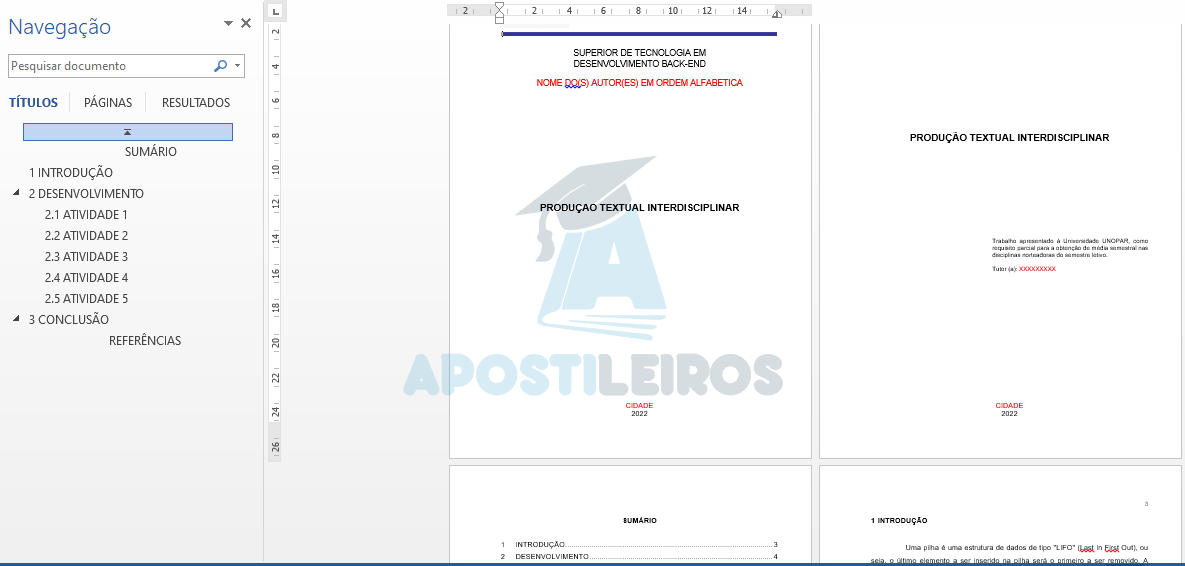Click the Tutor (a): XXXXXXXXXX line
This screenshot has height=566, width=1185.
coord(1024,269)
